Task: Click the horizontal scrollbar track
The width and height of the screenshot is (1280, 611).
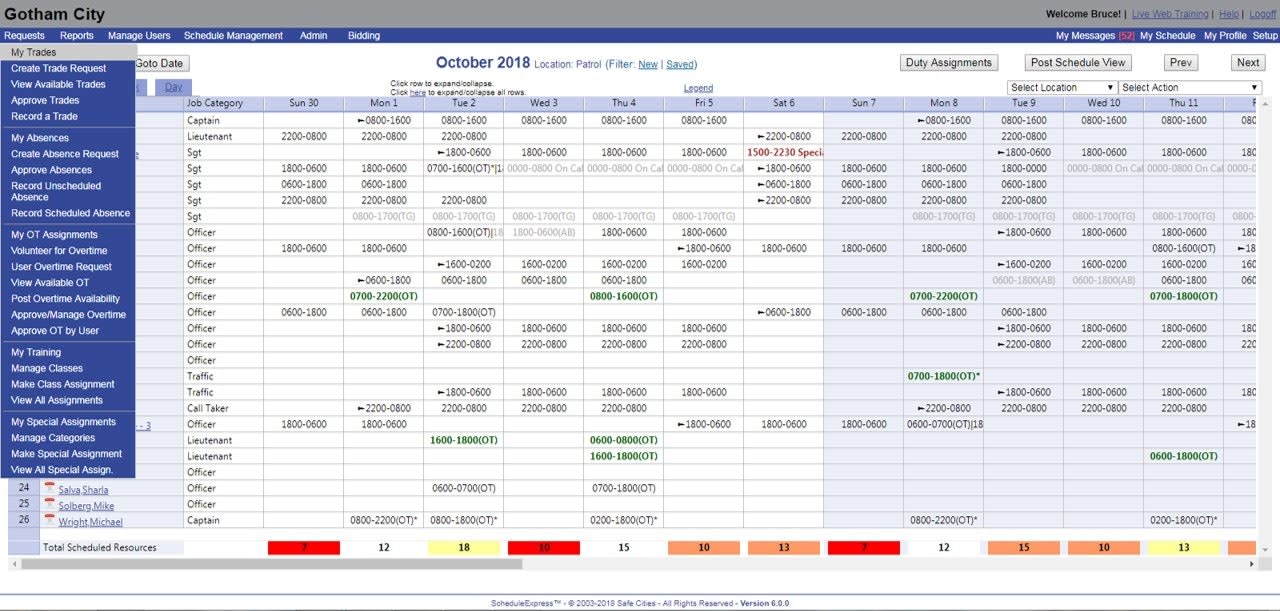Action: pos(800,564)
